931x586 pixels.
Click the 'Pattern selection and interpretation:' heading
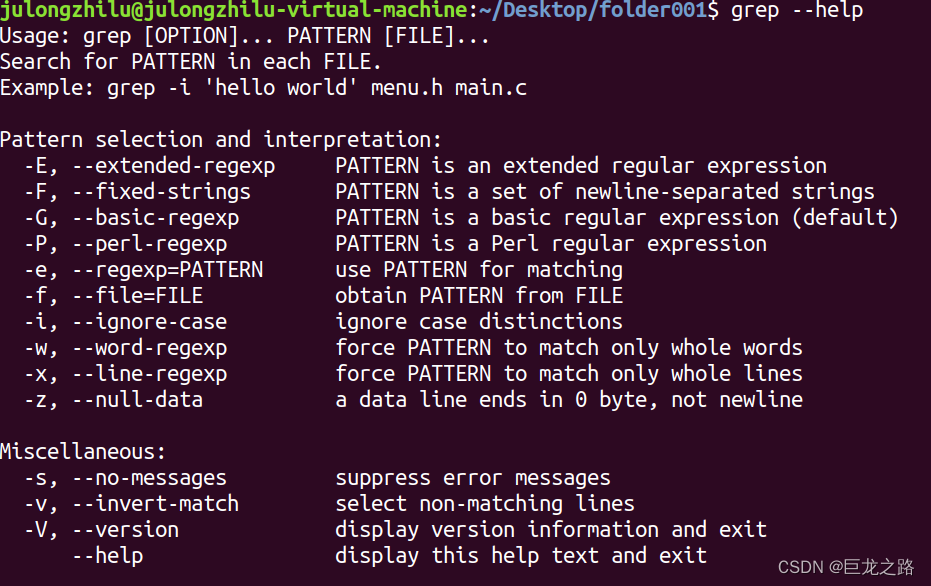click(x=220, y=140)
